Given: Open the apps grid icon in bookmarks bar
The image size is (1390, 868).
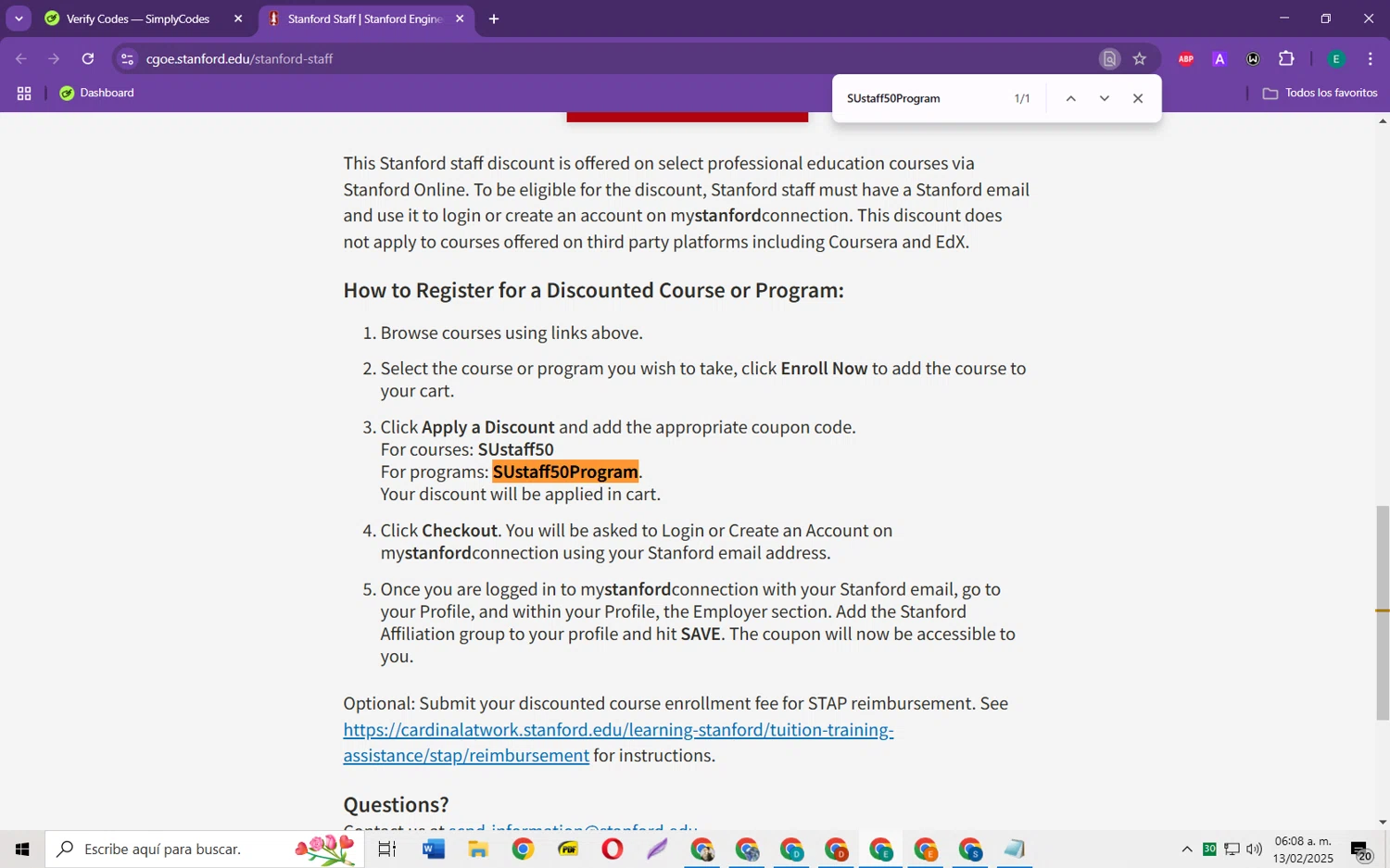Looking at the screenshot, I should pyautogui.click(x=24, y=93).
